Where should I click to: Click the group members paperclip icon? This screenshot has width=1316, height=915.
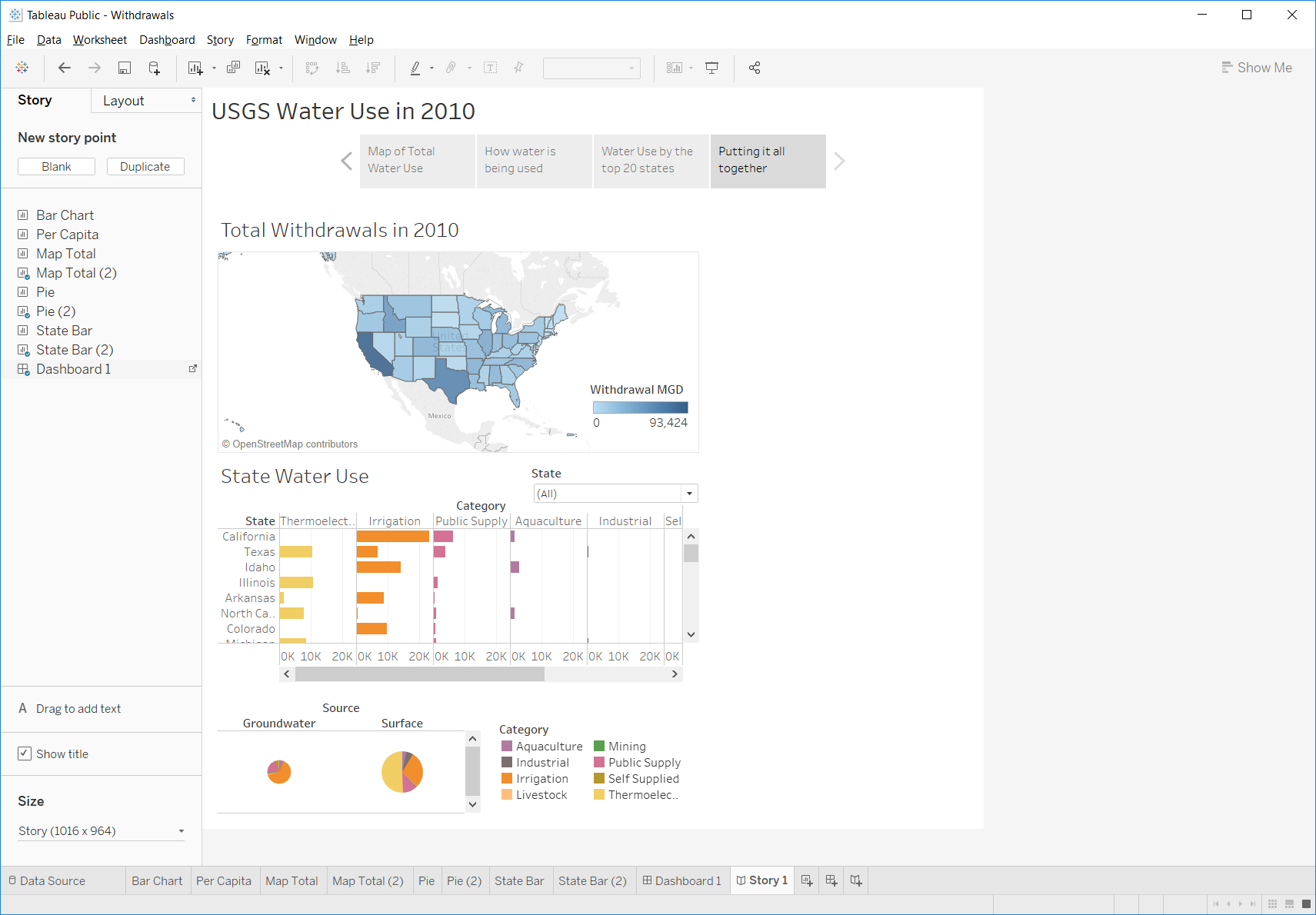[x=451, y=68]
